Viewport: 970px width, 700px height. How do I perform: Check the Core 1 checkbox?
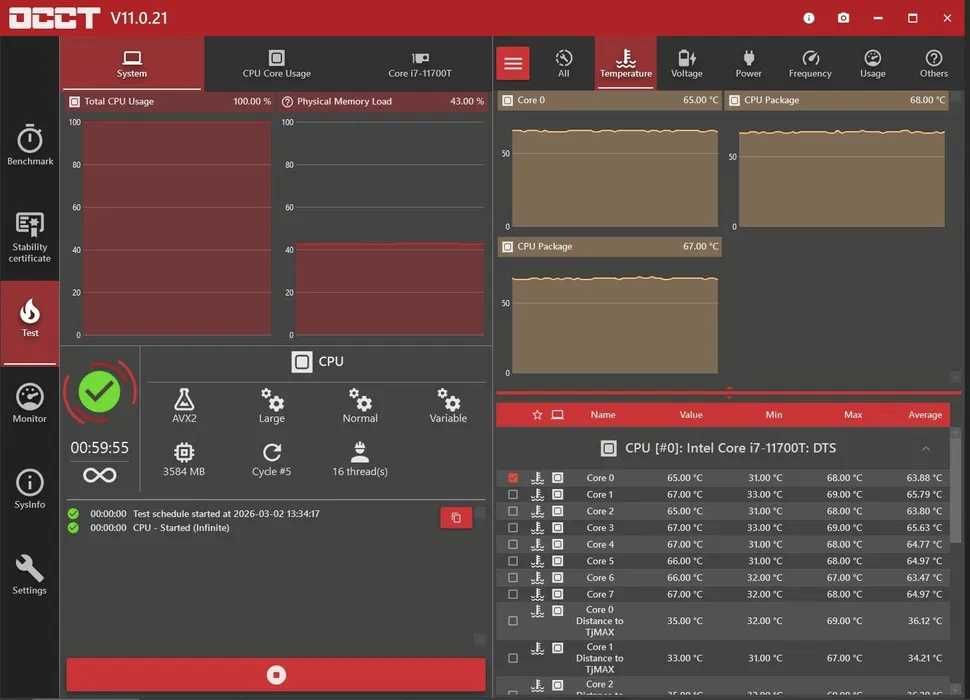[x=513, y=495]
